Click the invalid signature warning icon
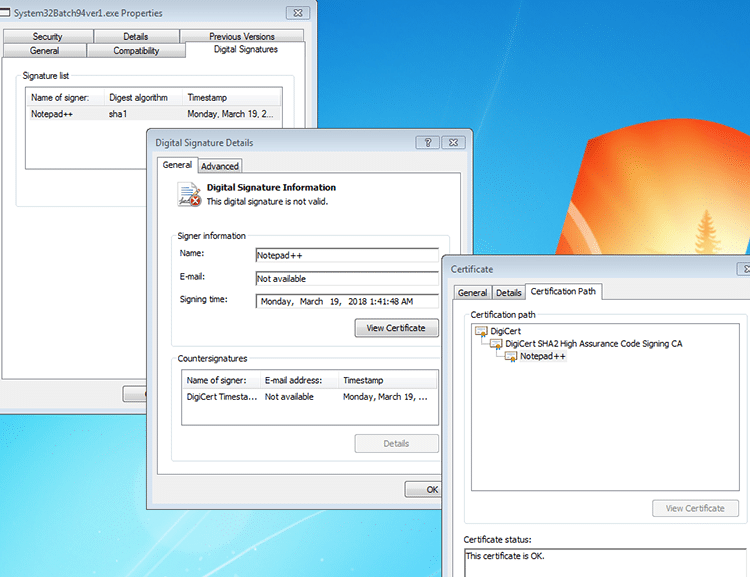This screenshot has width=750, height=577. pyautogui.click(x=189, y=195)
